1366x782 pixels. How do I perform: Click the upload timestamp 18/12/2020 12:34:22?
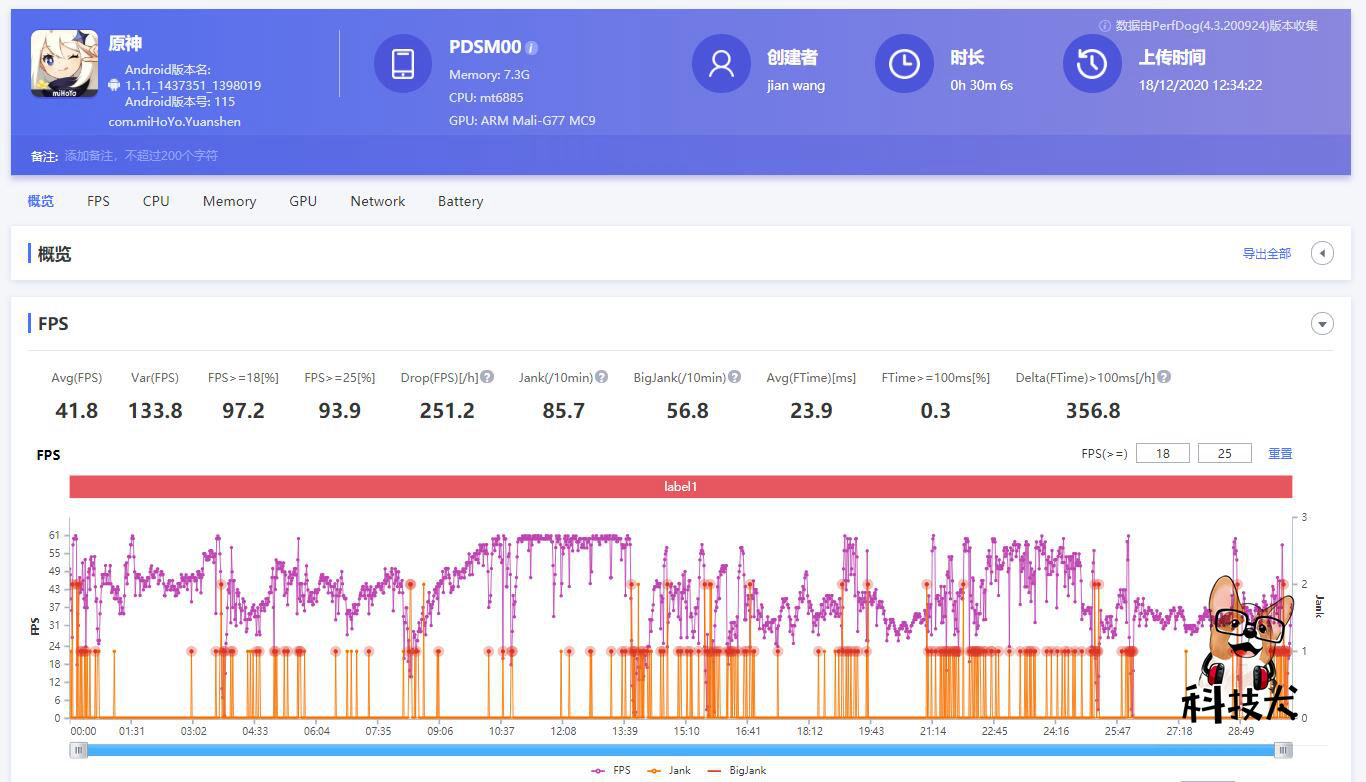click(1200, 85)
